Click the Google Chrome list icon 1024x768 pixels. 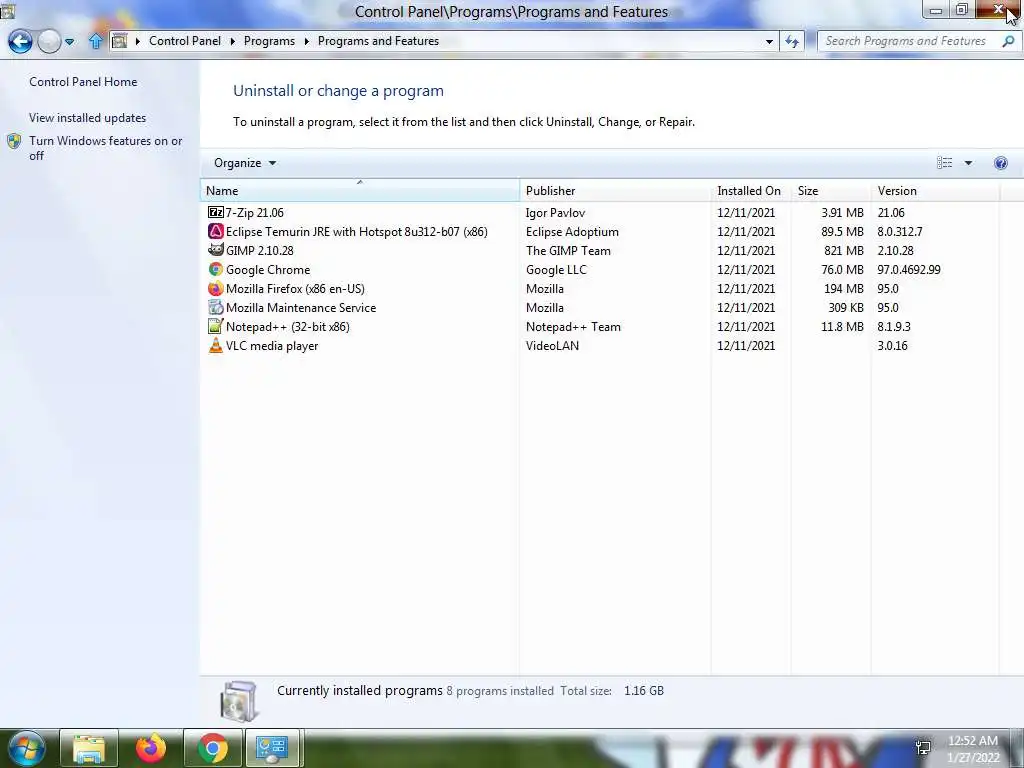click(x=216, y=269)
